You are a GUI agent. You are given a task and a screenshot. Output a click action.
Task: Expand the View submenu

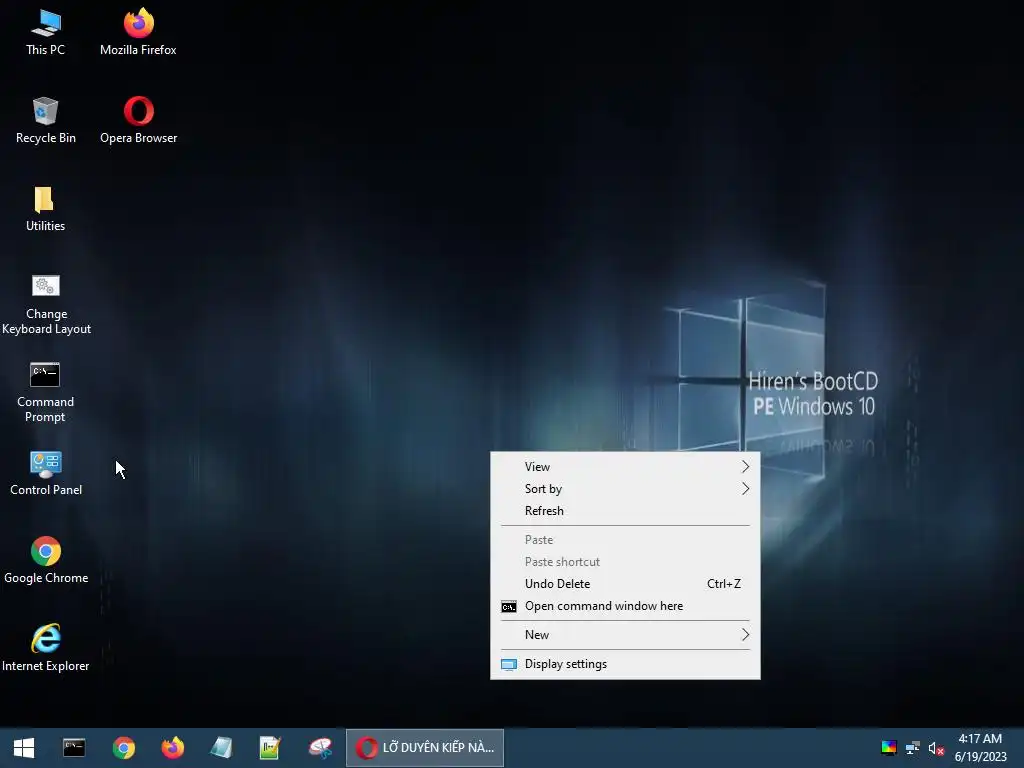[x=625, y=467]
